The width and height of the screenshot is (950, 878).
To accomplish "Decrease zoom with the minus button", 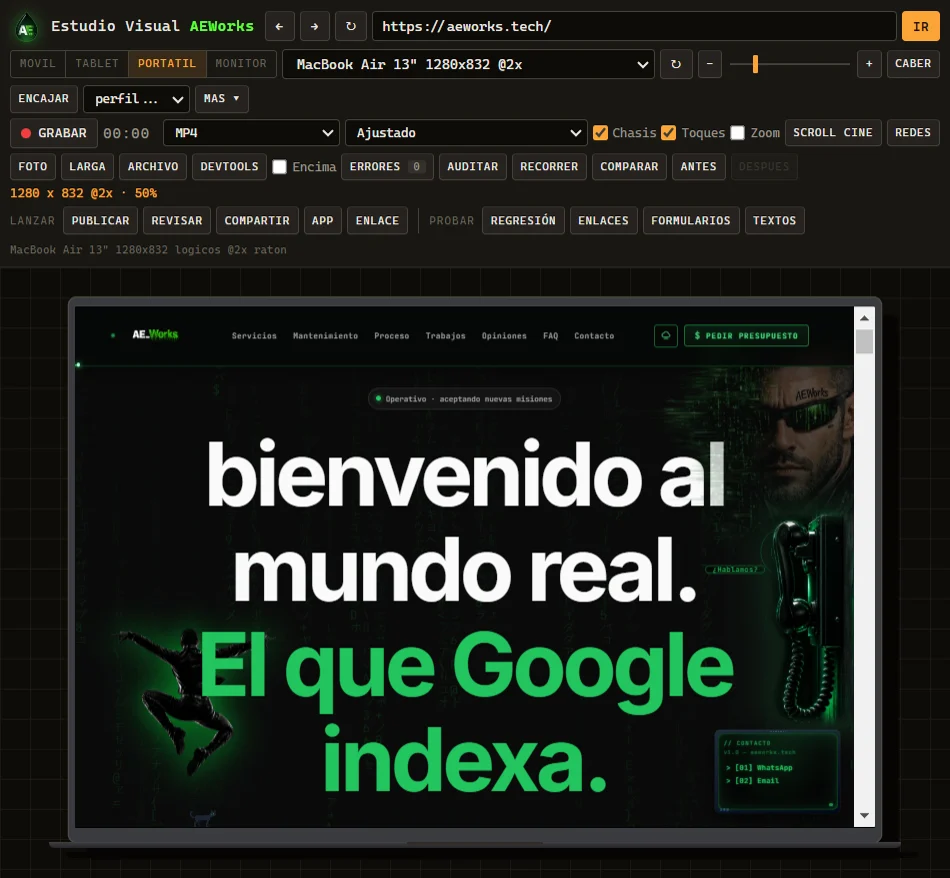I will (709, 64).
